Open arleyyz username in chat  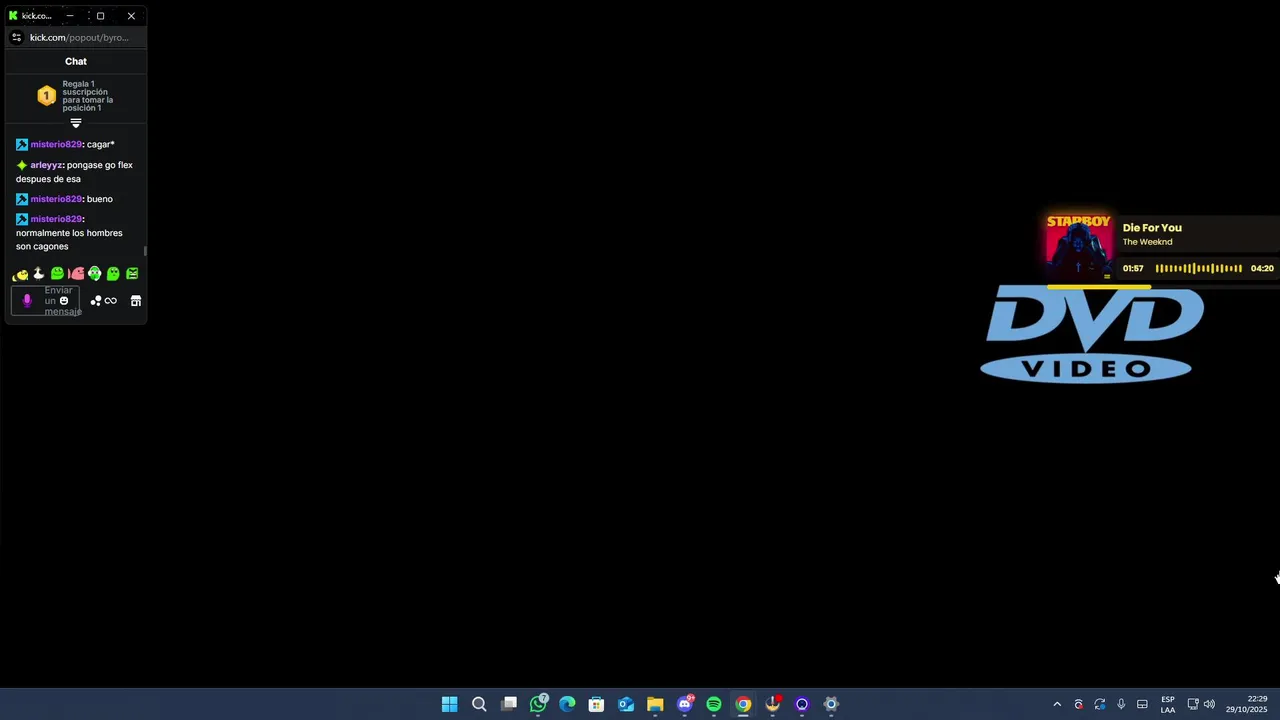[x=46, y=165]
